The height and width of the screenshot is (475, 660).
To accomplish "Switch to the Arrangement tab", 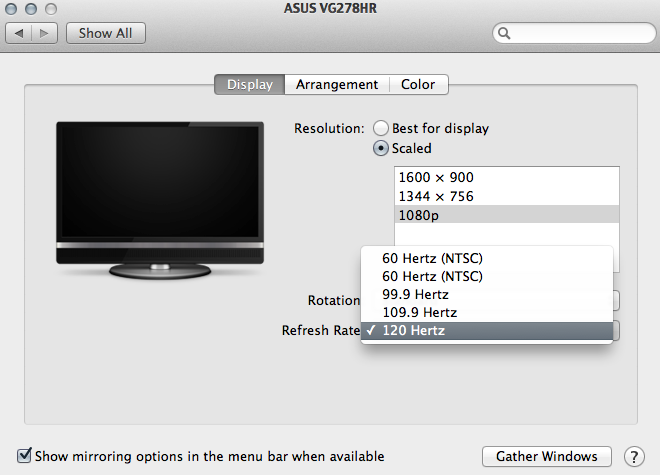I will click(x=337, y=85).
